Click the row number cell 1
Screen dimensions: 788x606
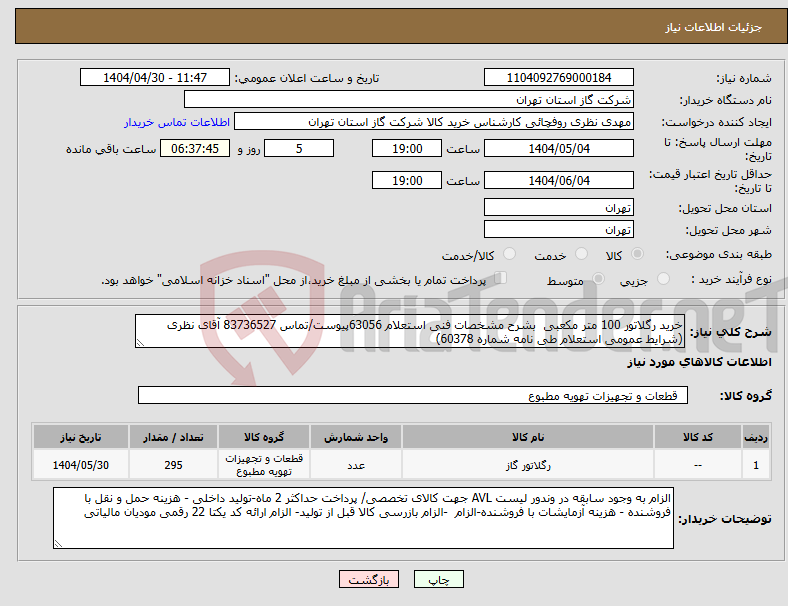click(x=755, y=465)
